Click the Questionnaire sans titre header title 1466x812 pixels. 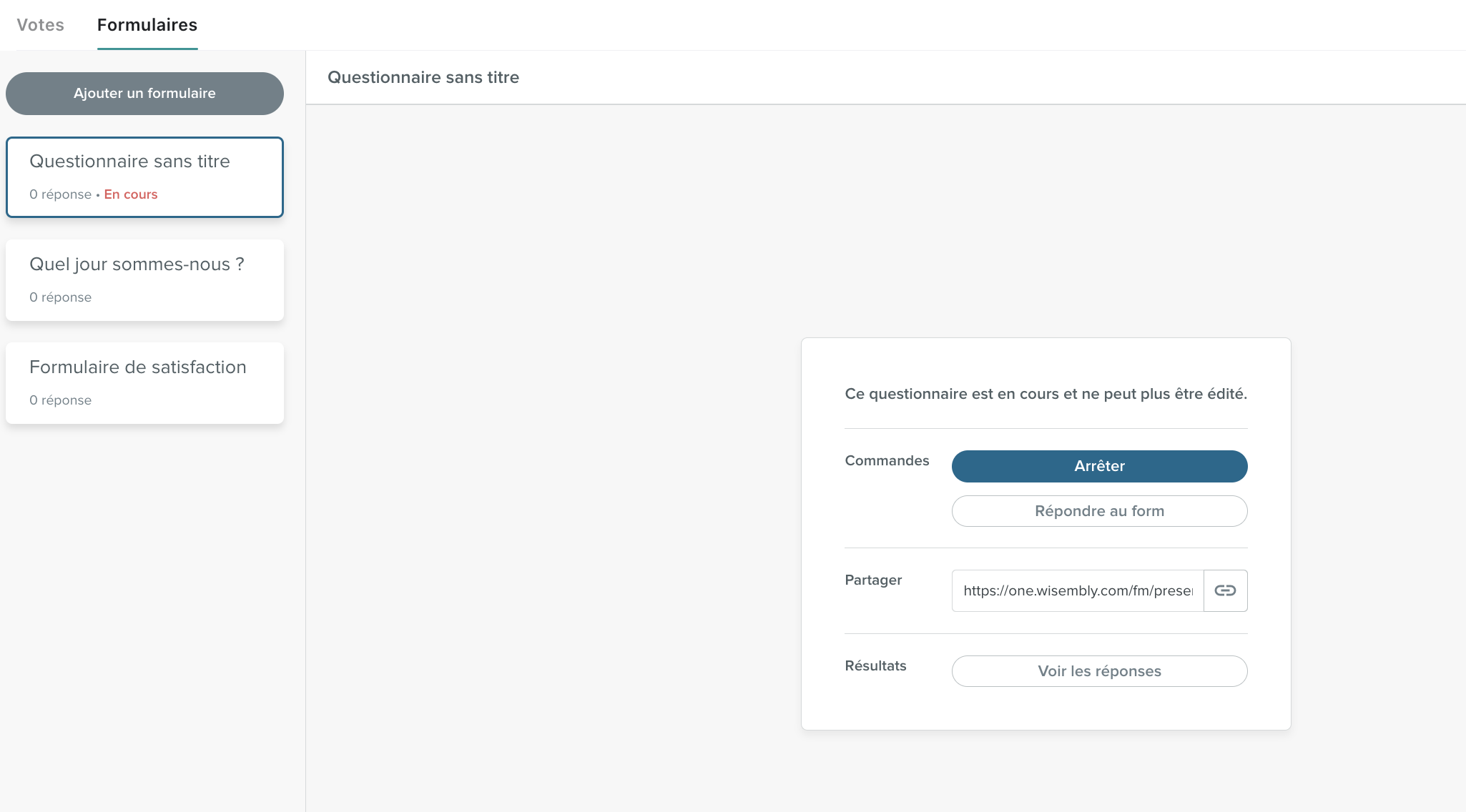(x=423, y=77)
